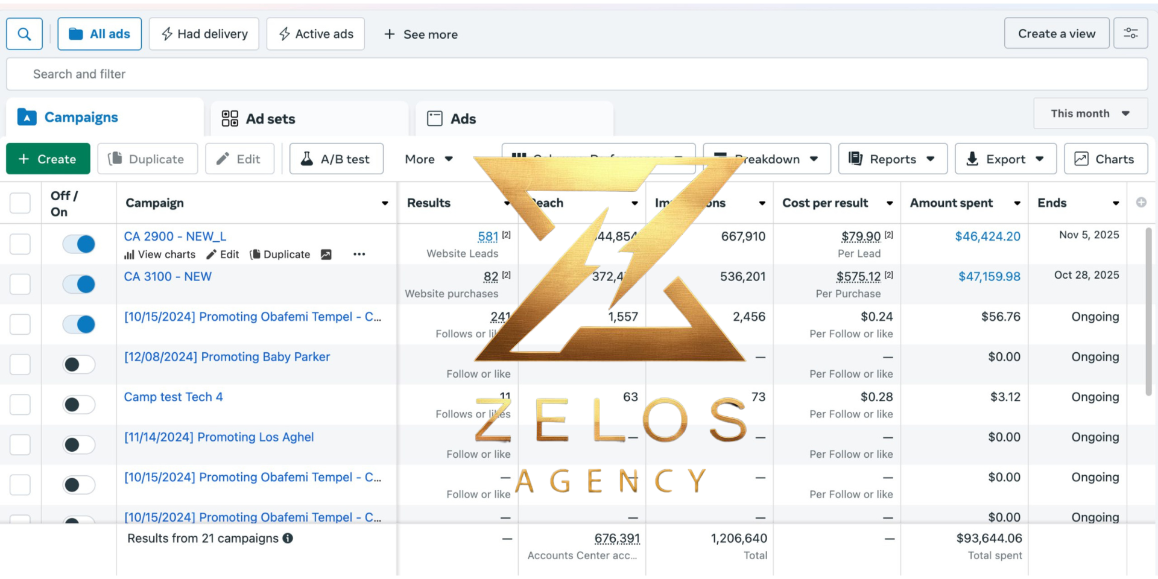Open campaign [11/14/2024] Promoting Los Aghel
The width and height of the screenshot is (1158, 579).
pyautogui.click(x=219, y=437)
